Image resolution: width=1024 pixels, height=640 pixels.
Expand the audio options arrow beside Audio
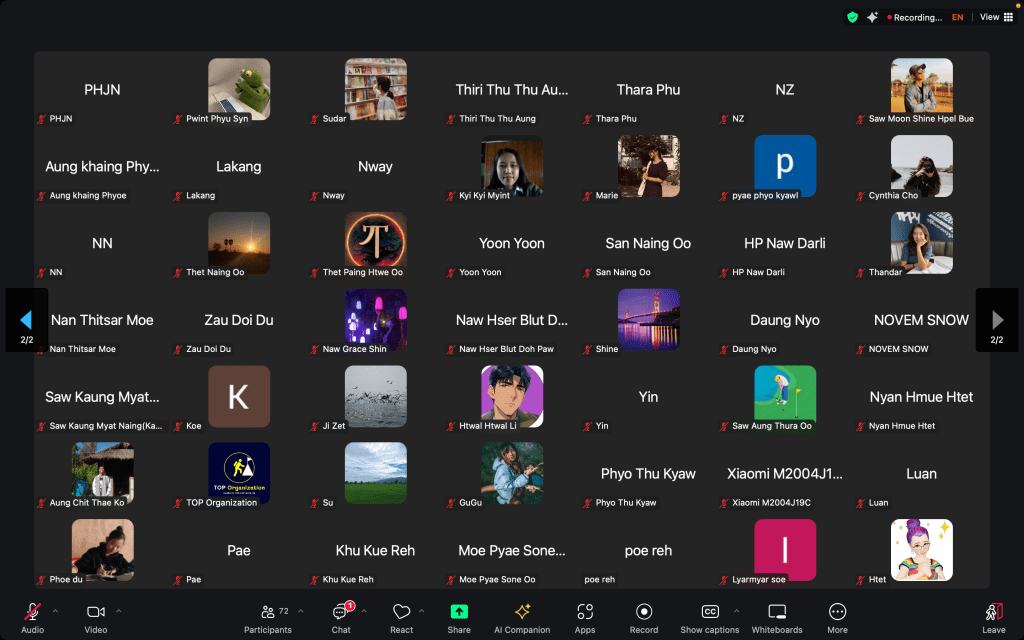pyautogui.click(x=55, y=611)
